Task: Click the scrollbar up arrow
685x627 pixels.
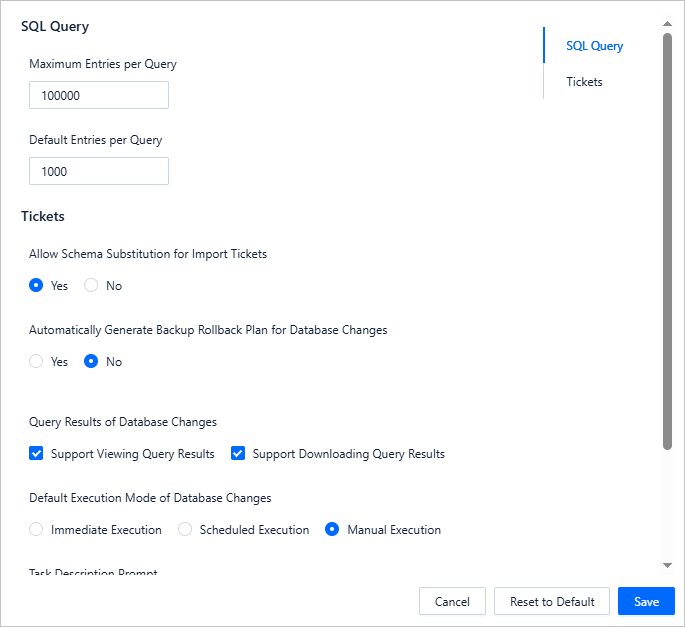Action: pos(667,23)
